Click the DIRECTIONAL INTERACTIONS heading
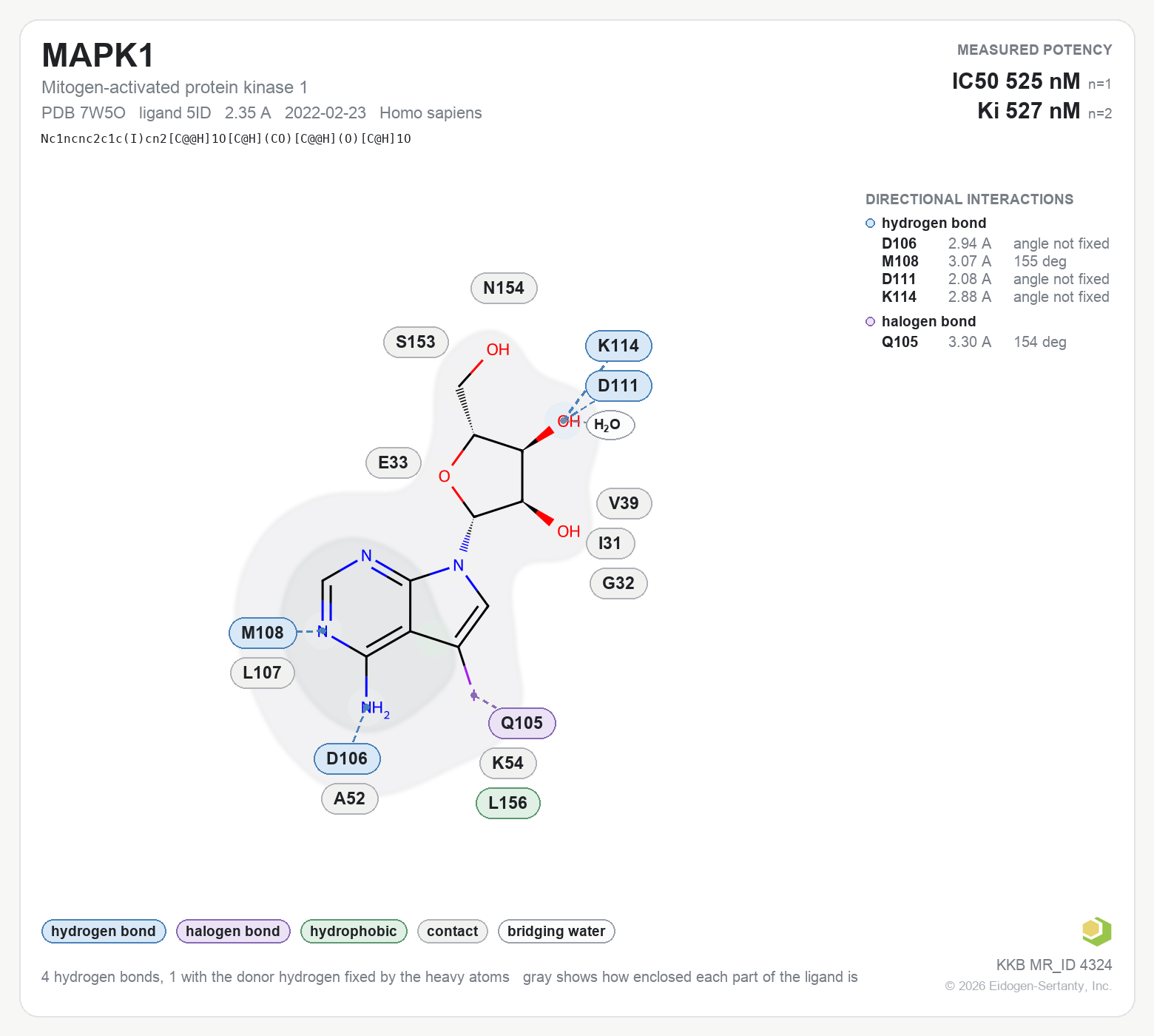 pos(969,199)
